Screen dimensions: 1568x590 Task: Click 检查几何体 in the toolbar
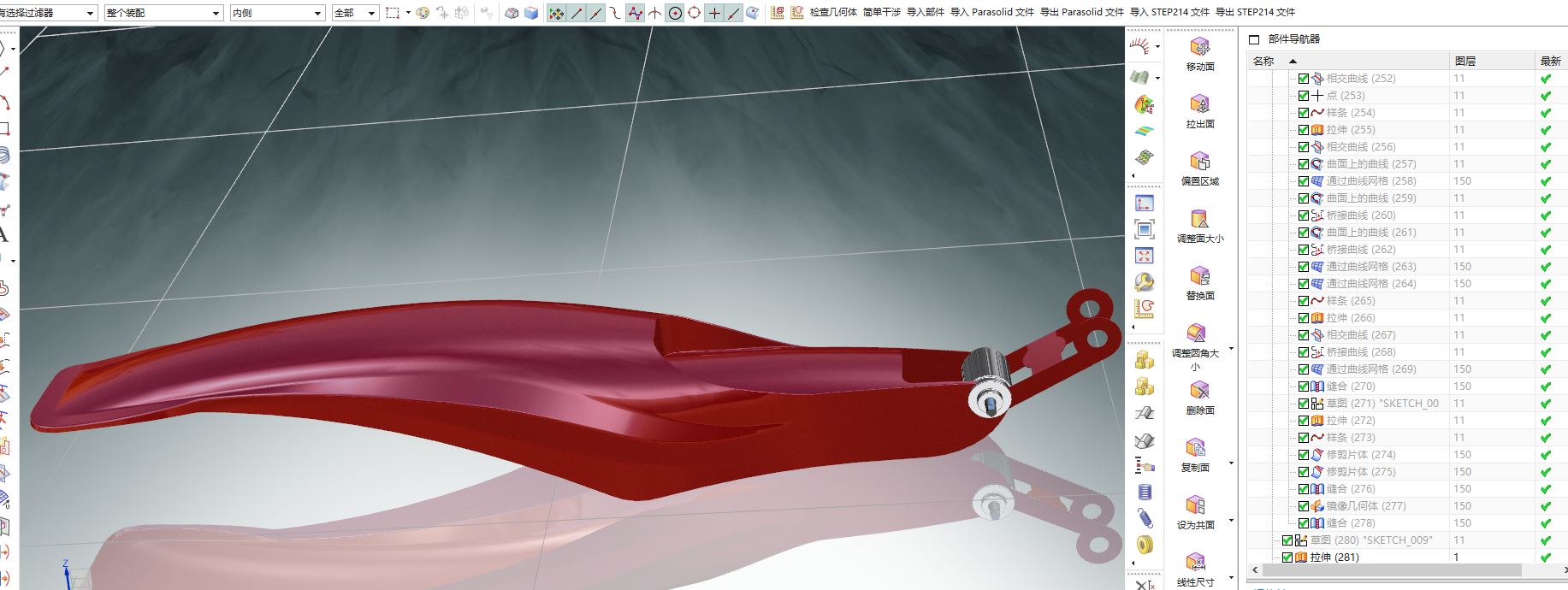tap(833, 13)
